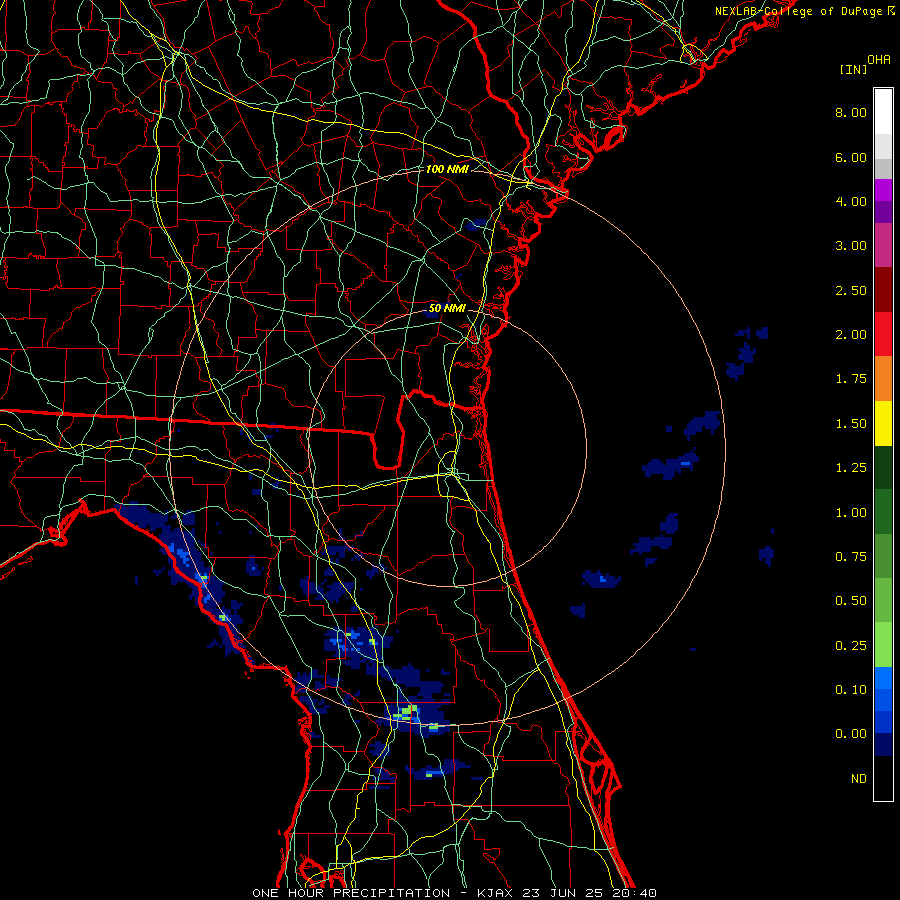This screenshot has width=900, height=900.
Task: Select the pink swatch in the color scale
Action: tap(883, 246)
